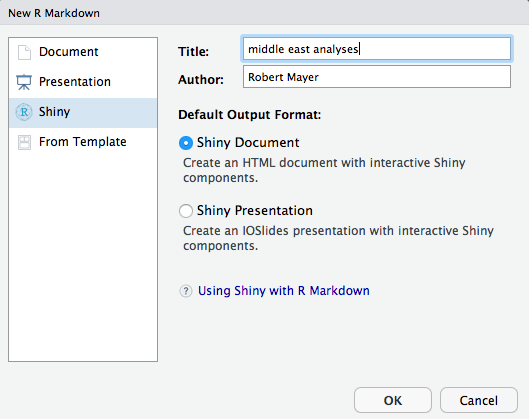The image size is (529, 419).
Task: Select the highlighted Shiny list entry
Action: 83,113
